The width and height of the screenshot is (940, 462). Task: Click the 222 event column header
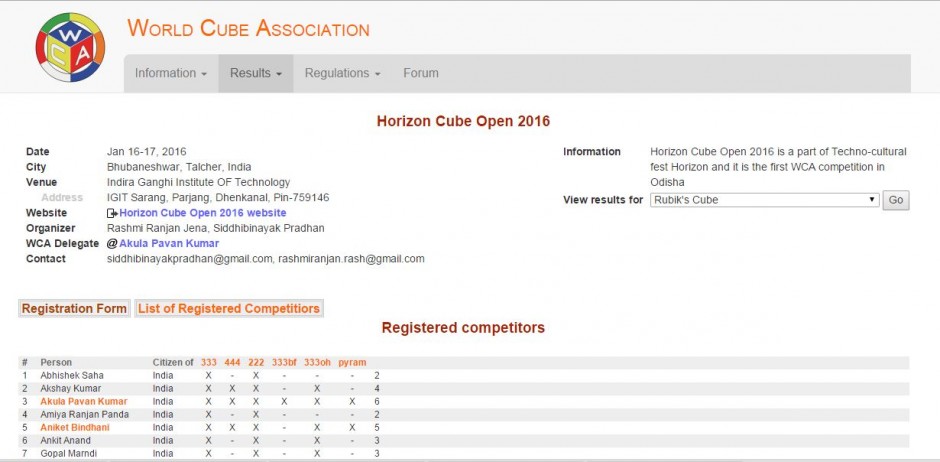pos(256,362)
